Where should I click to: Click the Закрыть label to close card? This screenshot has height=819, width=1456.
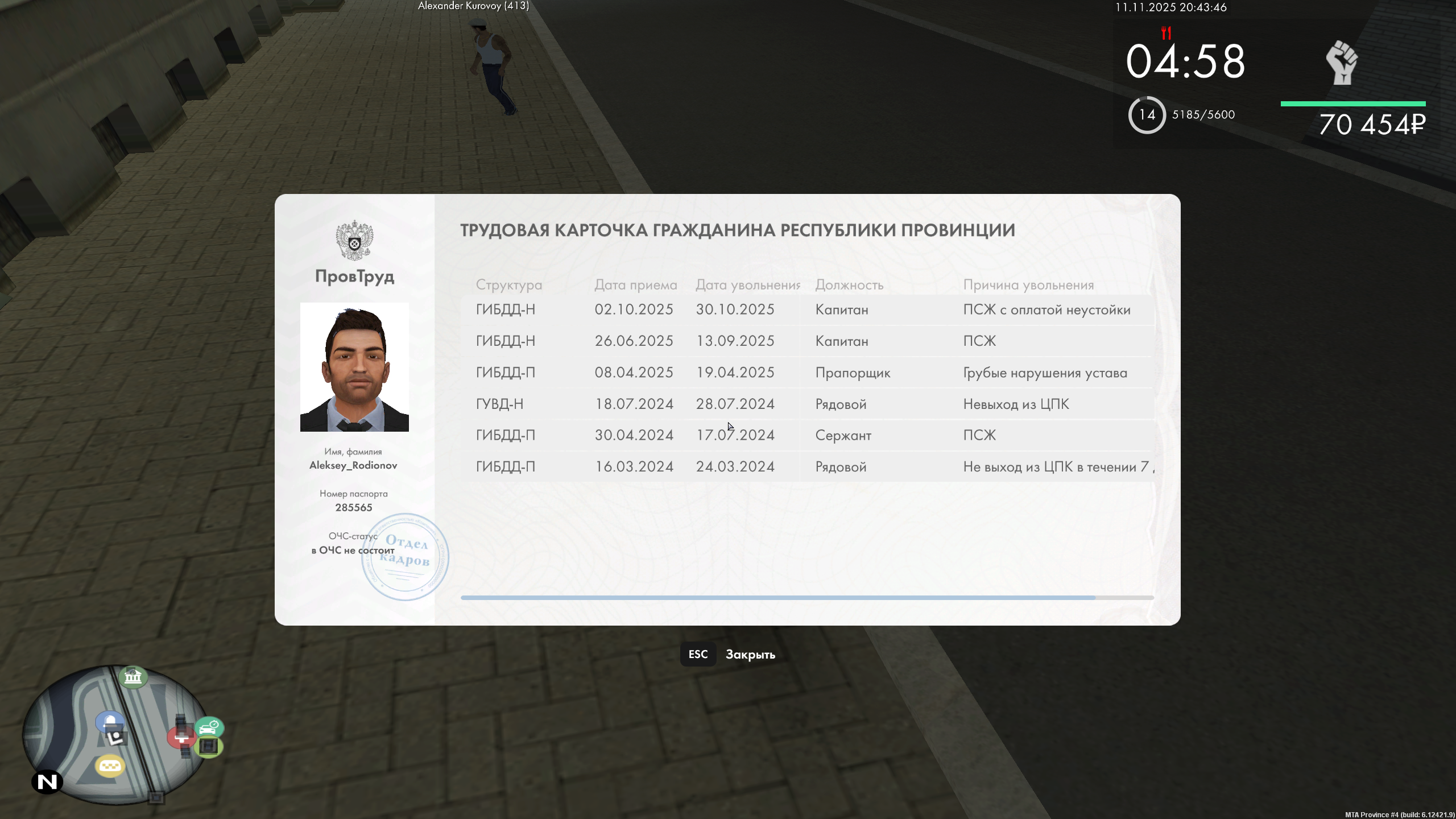[750, 655]
